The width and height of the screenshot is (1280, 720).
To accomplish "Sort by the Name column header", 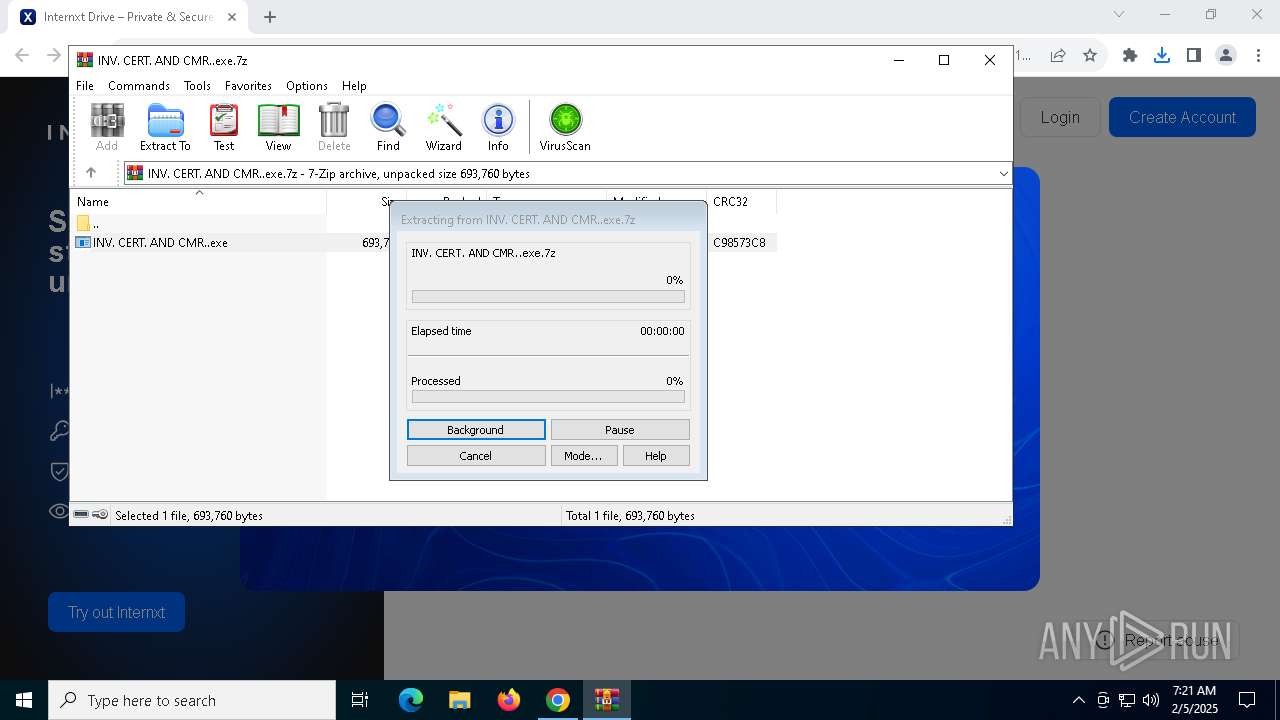I will (x=200, y=202).
